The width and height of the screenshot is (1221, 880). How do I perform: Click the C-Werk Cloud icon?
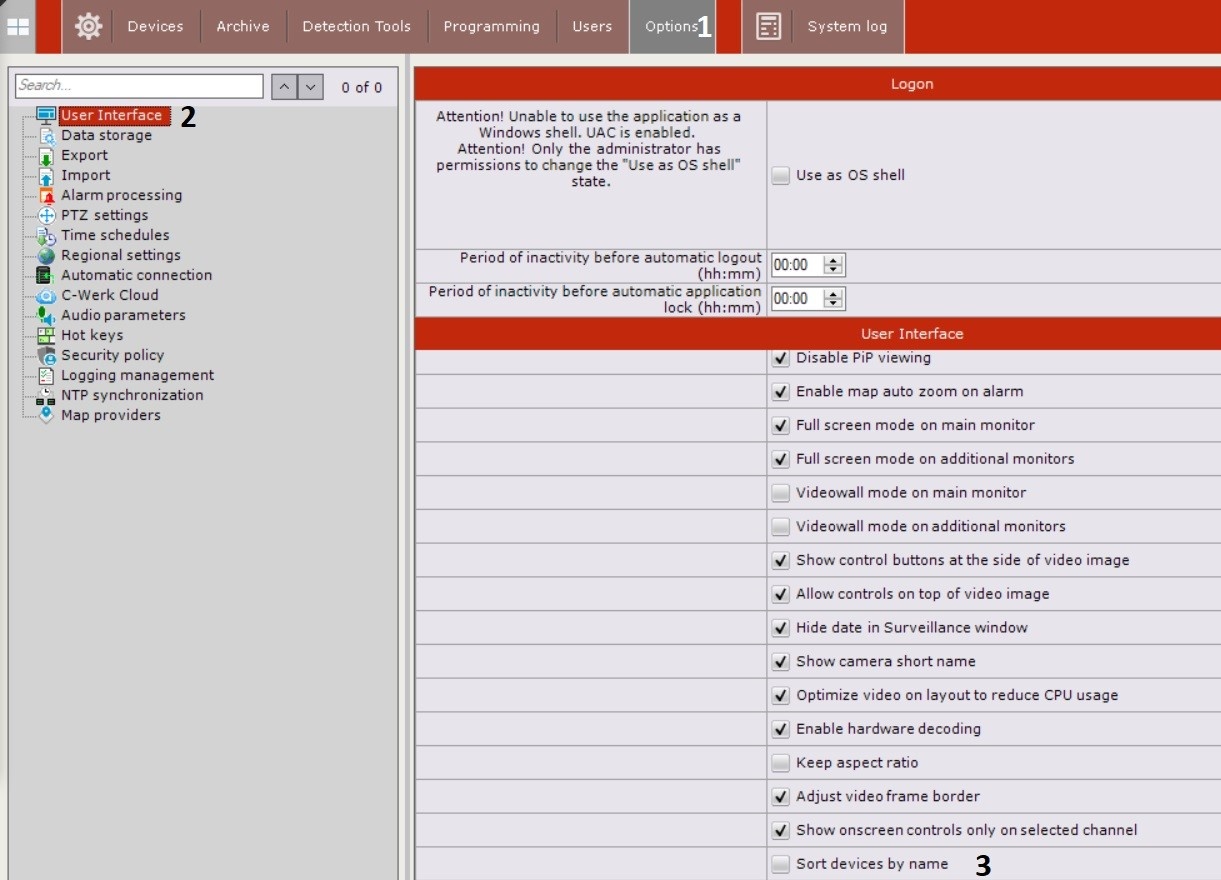[46, 296]
